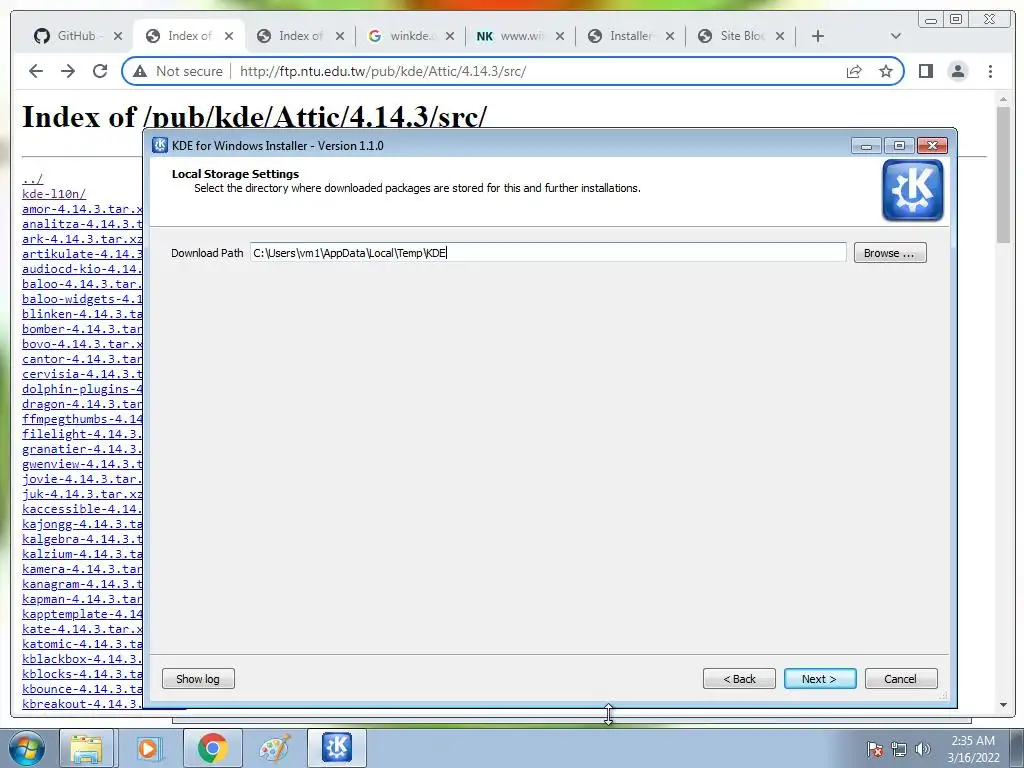
Task: Launch Windows Media Player from taskbar
Action: pos(148,748)
